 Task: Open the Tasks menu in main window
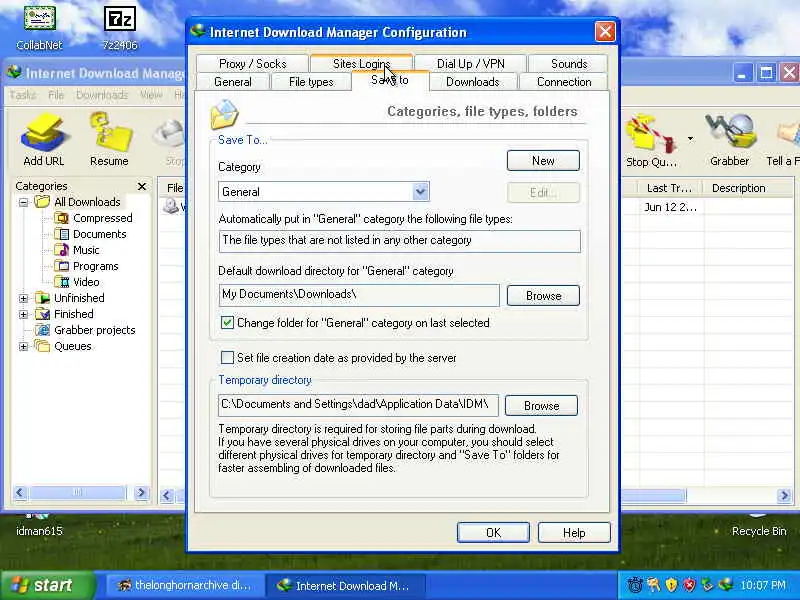22,95
